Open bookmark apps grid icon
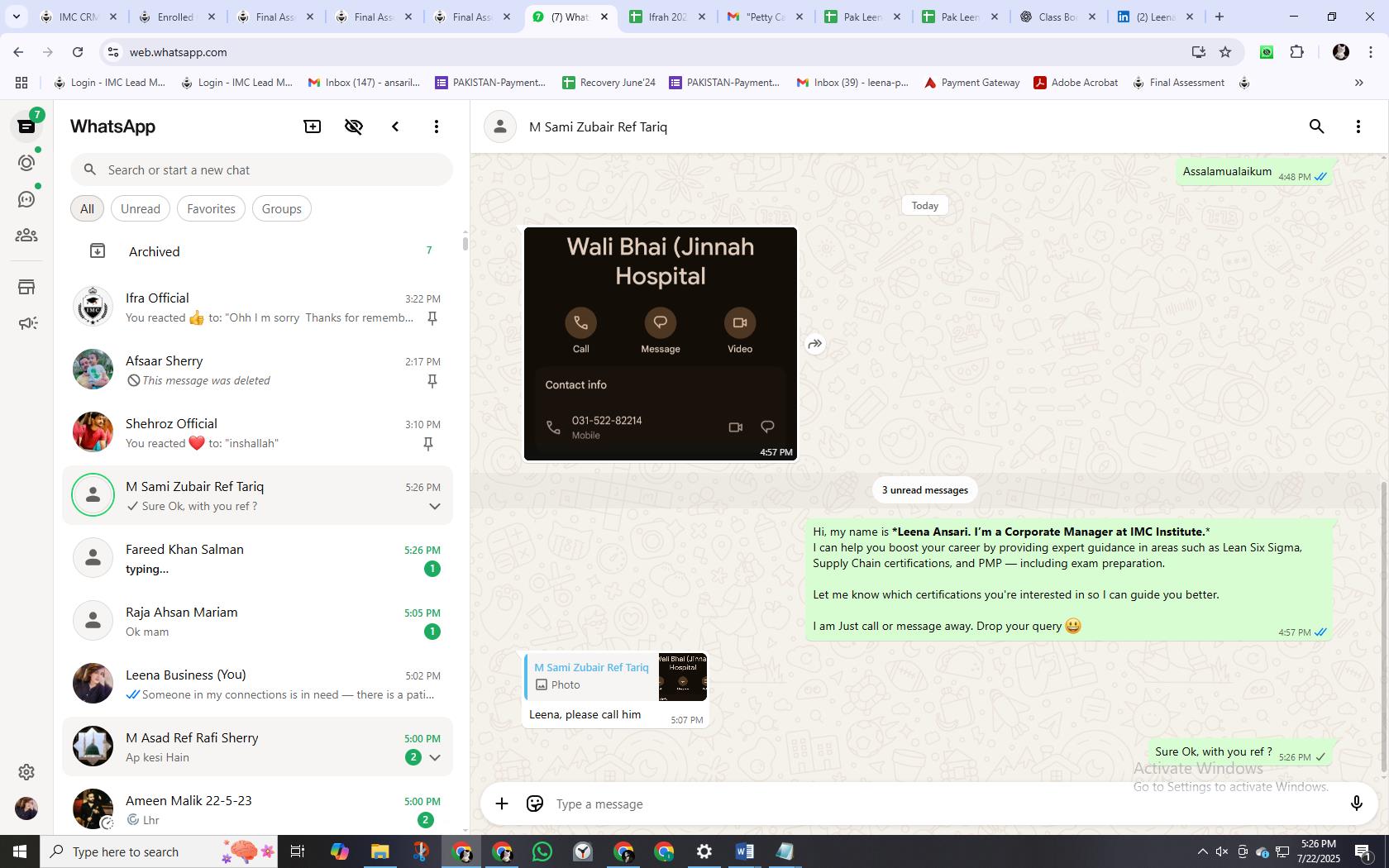This screenshot has height=868, width=1389. click(21, 83)
